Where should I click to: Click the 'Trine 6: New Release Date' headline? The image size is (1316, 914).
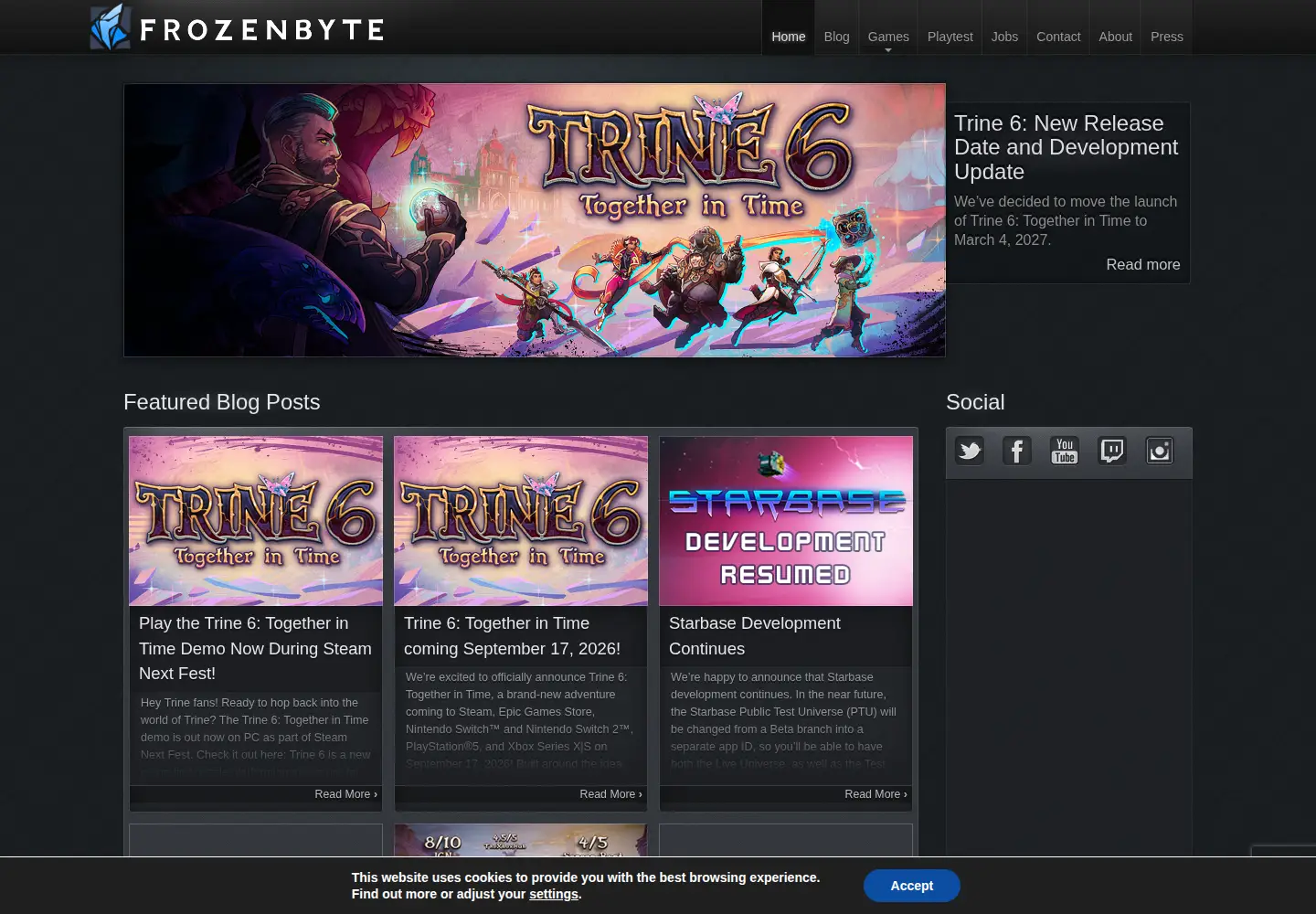(x=1067, y=147)
